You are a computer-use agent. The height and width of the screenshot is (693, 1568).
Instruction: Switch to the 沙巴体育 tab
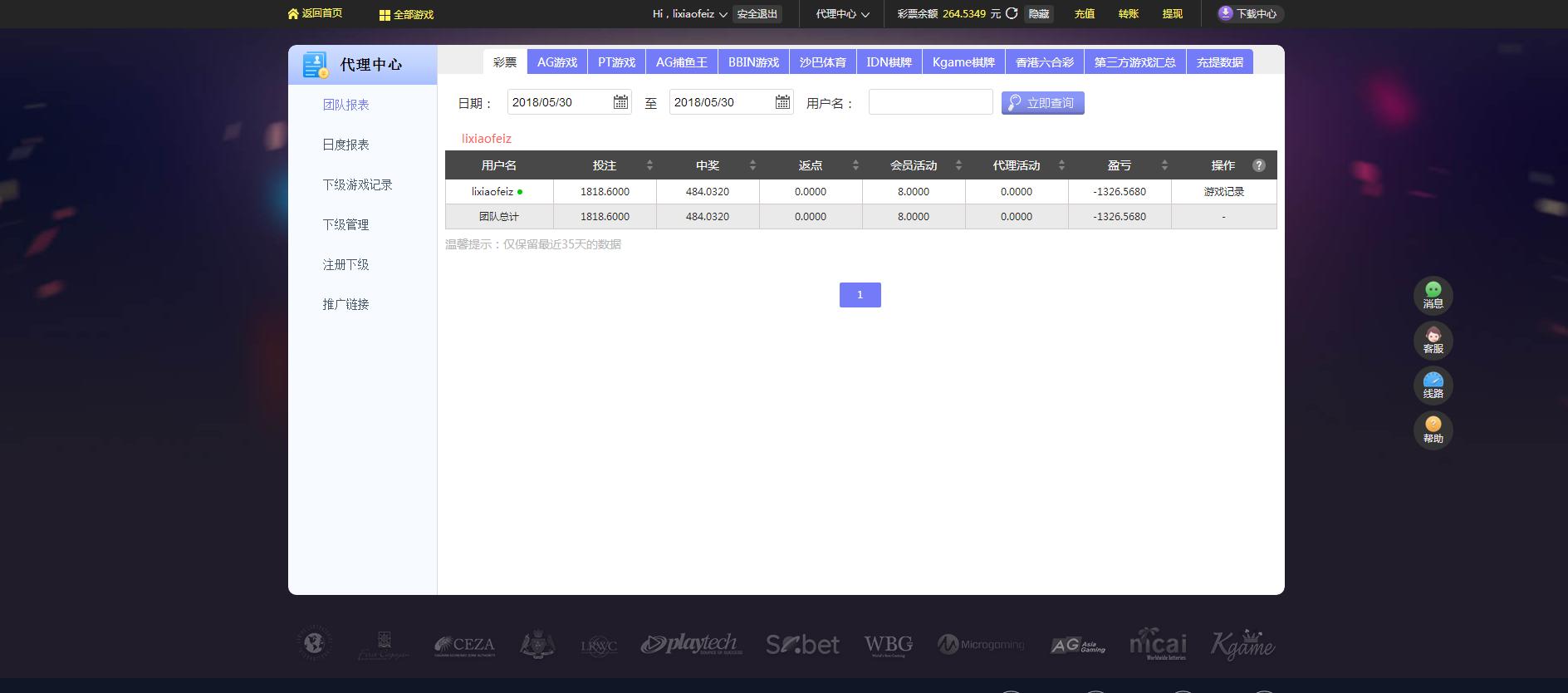pyautogui.click(x=823, y=62)
